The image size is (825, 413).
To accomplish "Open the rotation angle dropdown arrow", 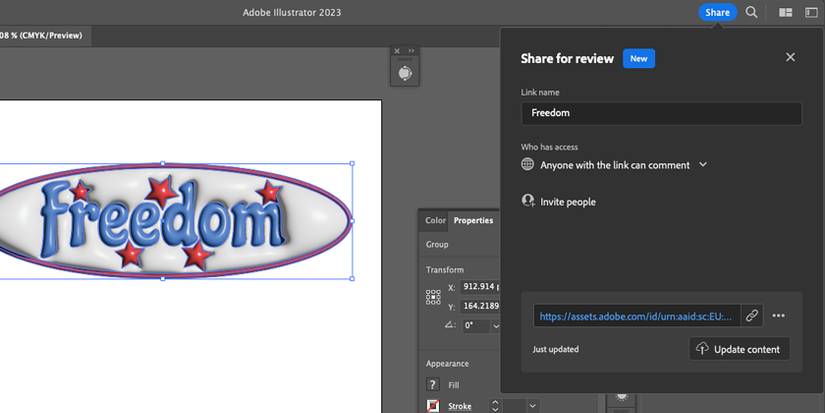I will coord(496,326).
